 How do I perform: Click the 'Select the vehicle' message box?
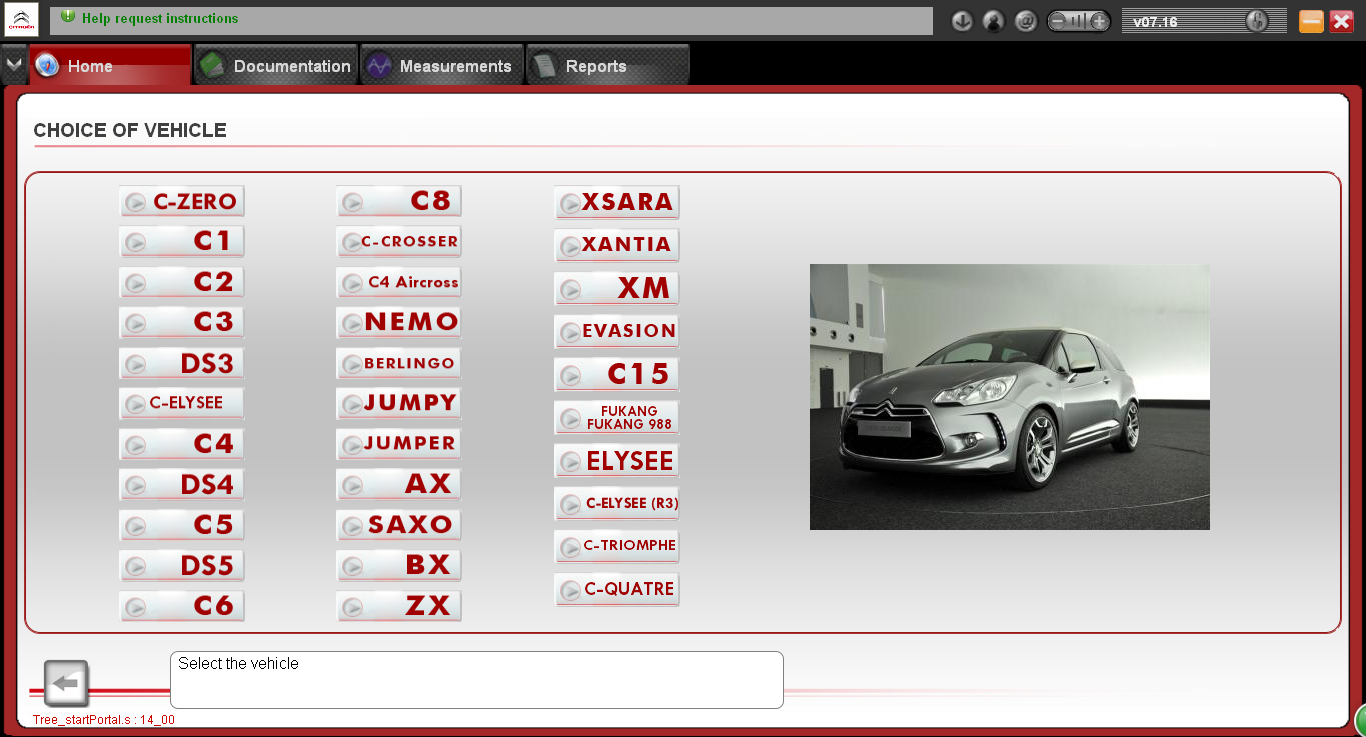[x=477, y=680]
